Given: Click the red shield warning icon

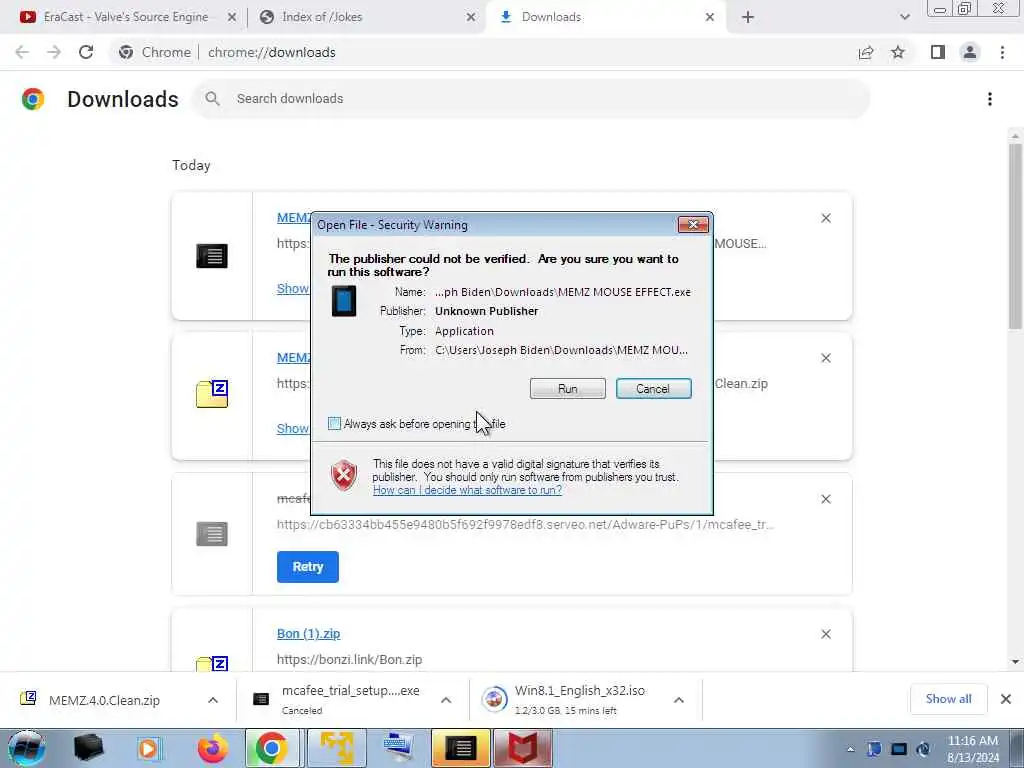Looking at the screenshot, I should coord(344,475).
